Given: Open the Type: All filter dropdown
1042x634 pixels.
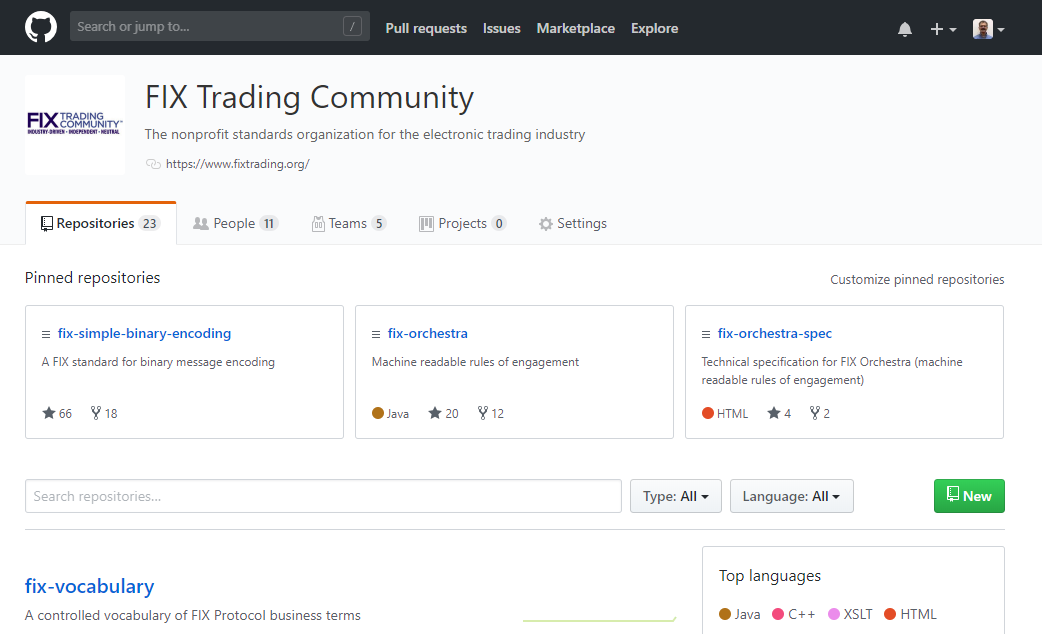Looking at the screenshot, I should click(675, 495).
